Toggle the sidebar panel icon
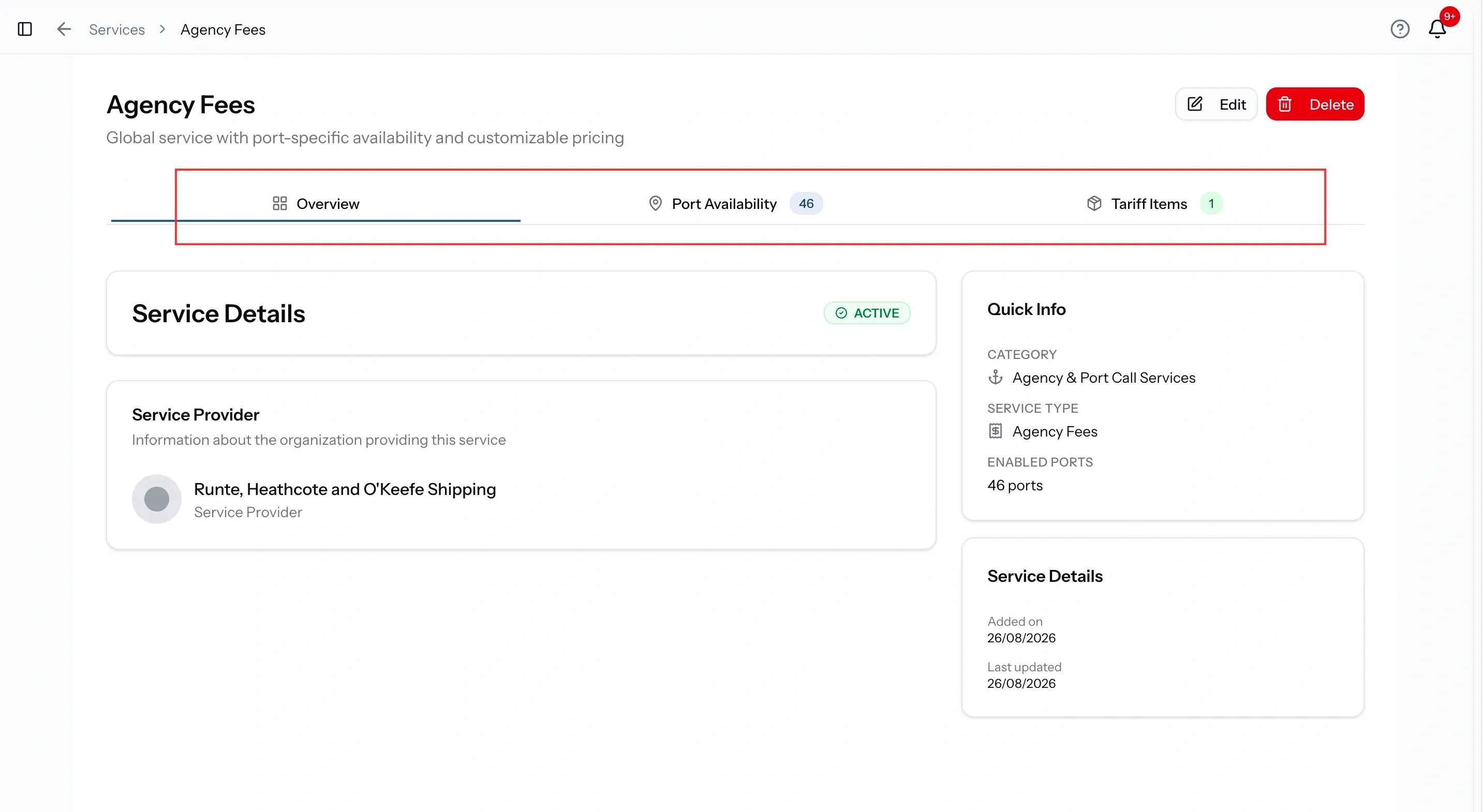1483x812 pixels. [25, 29]
